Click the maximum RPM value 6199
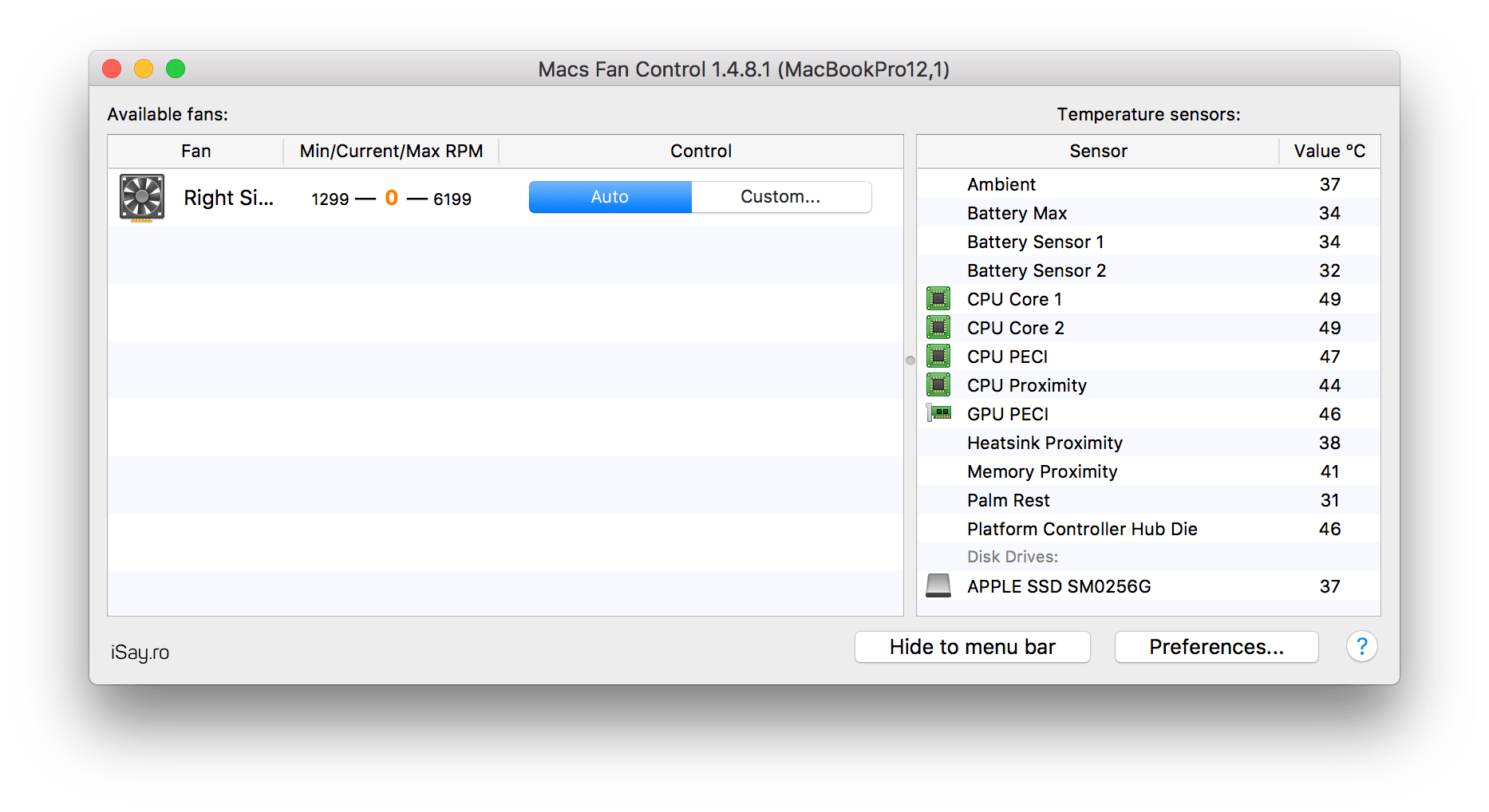1489x812 pixels. click(452, 199)
